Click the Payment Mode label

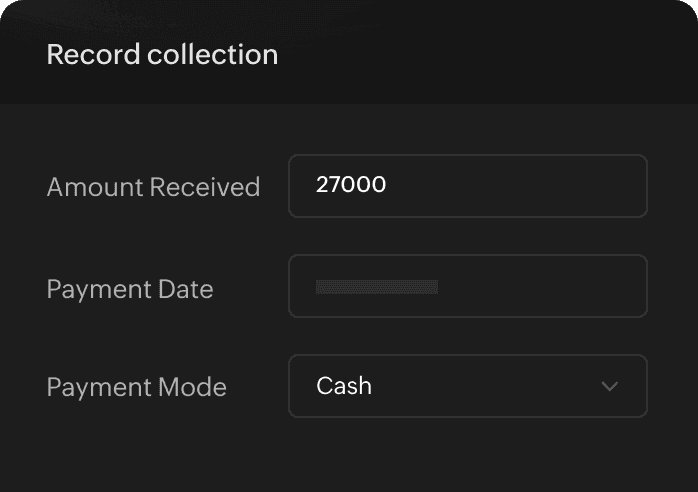click(136, 387)
